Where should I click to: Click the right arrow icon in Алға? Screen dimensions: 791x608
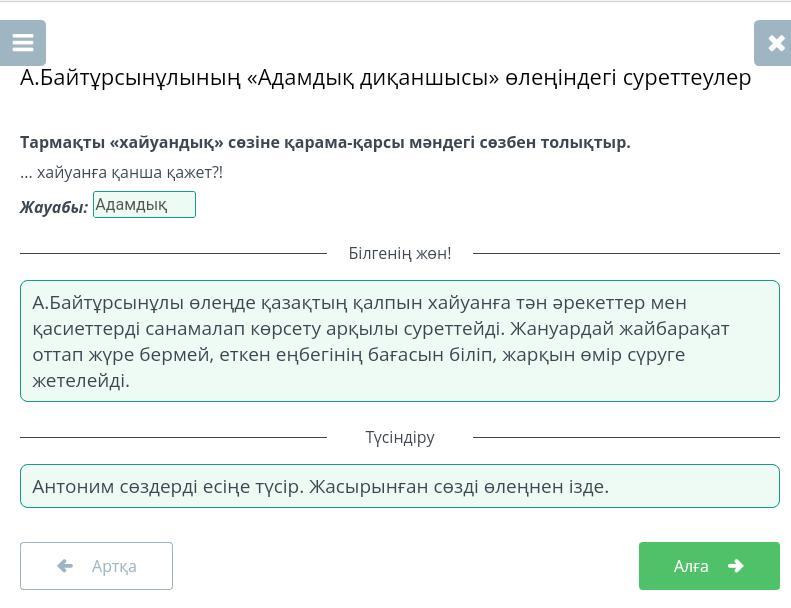(736, 566)
